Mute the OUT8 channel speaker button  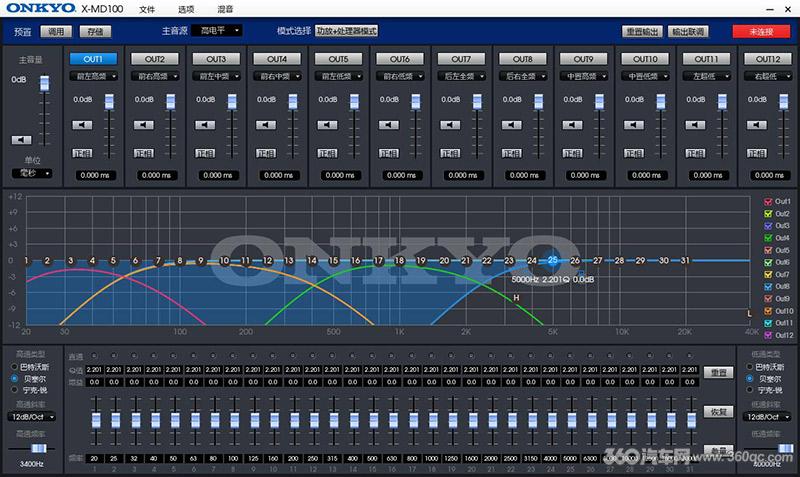click(x=511, y=125)
